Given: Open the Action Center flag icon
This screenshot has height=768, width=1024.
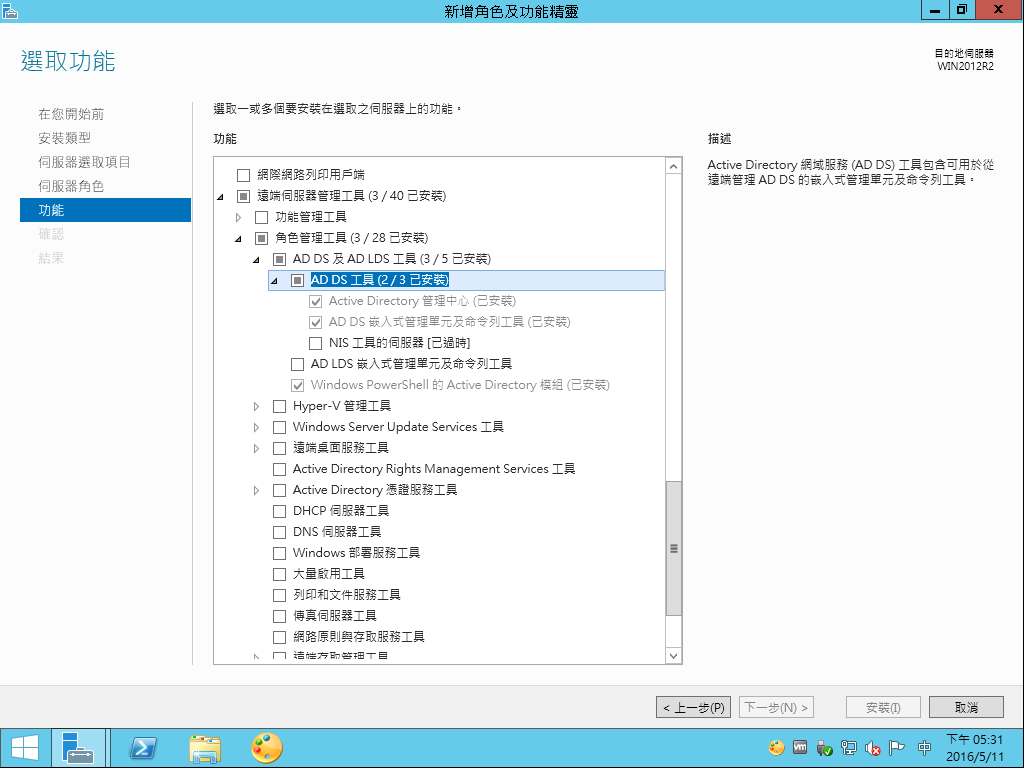Looking at the screenshot, I should click(896, 747).
